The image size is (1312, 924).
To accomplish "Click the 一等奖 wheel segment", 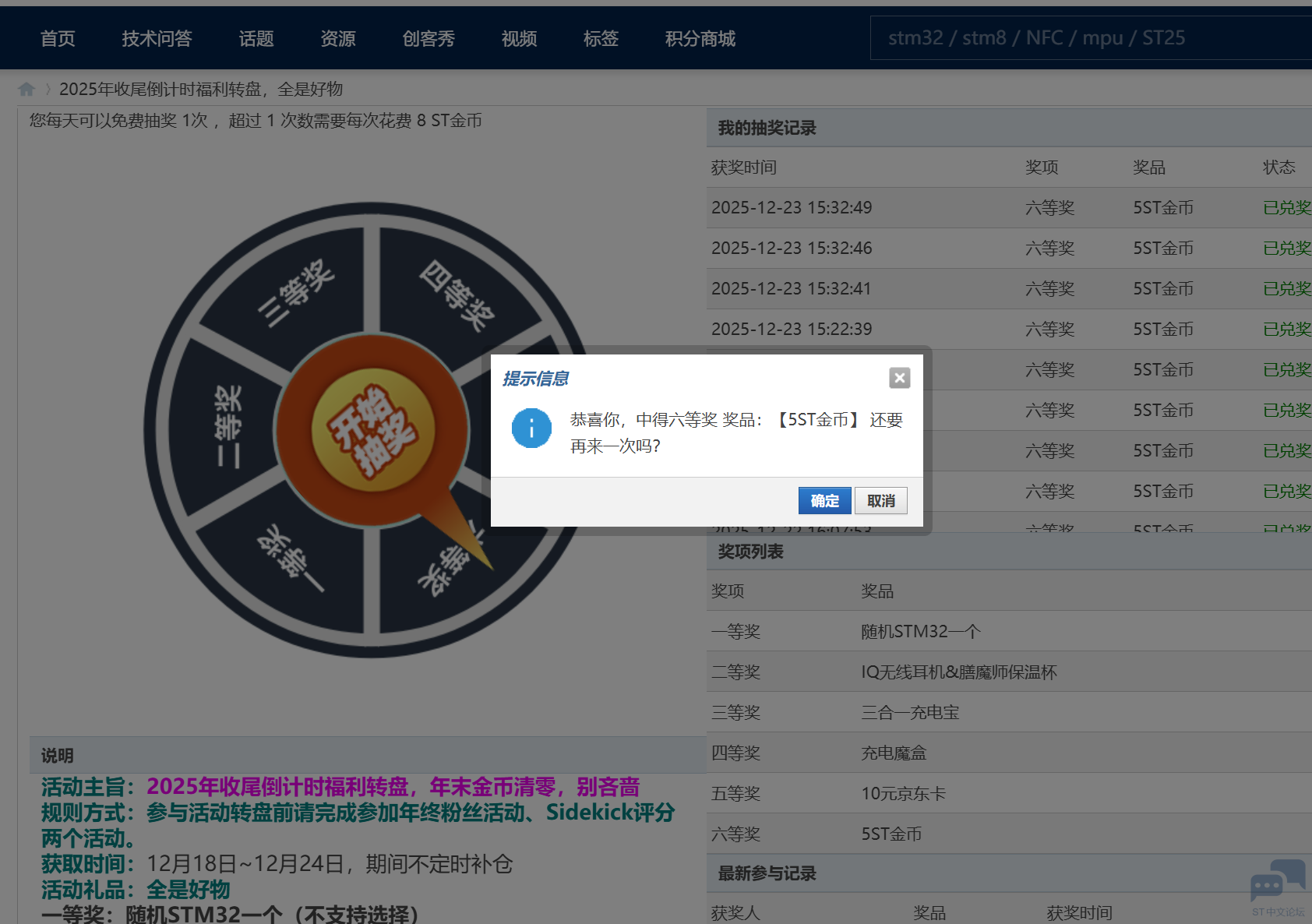I will pyautogui.click(x=292, y=558).
